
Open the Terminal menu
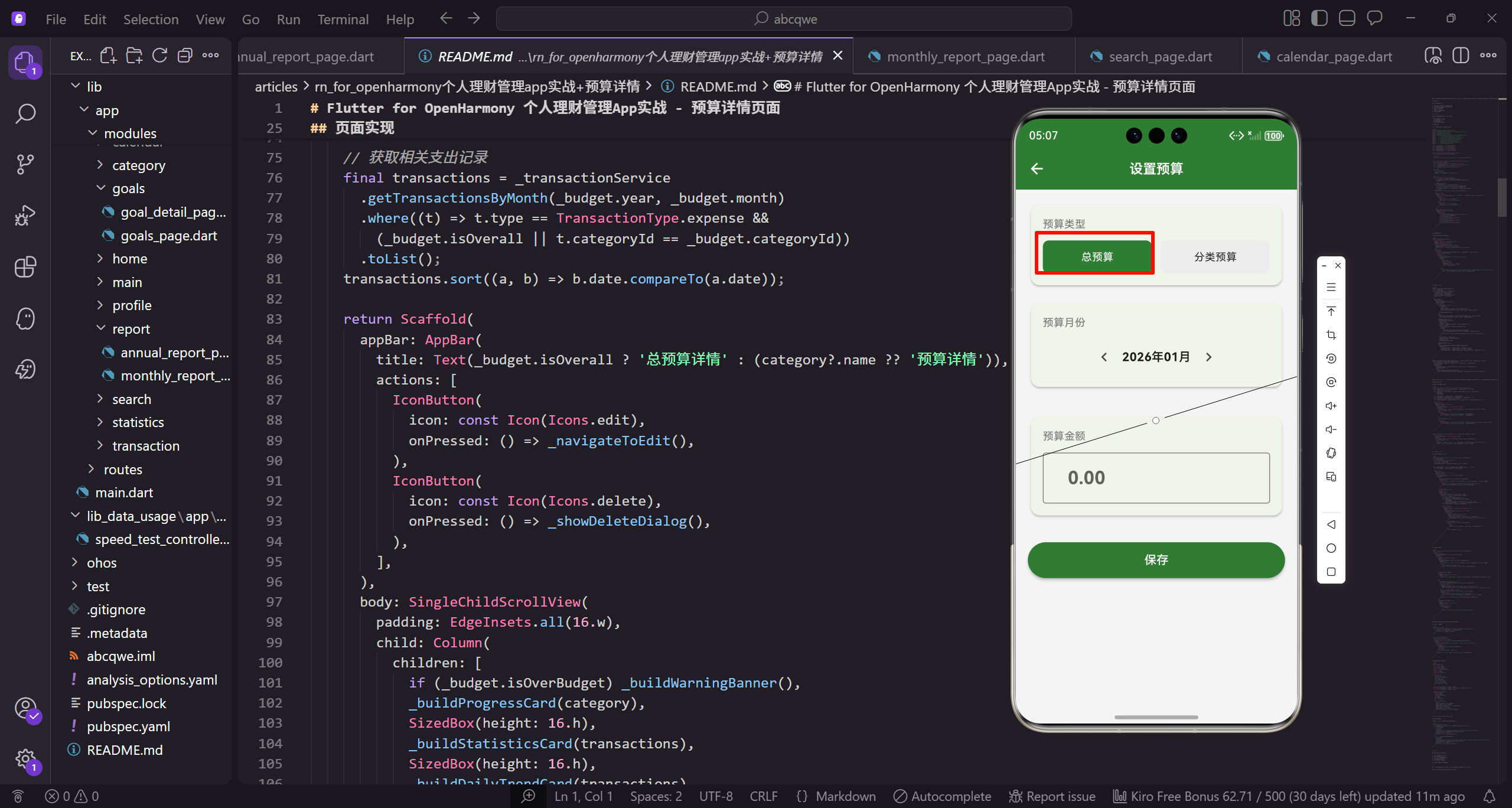click(x=343, y=19)
